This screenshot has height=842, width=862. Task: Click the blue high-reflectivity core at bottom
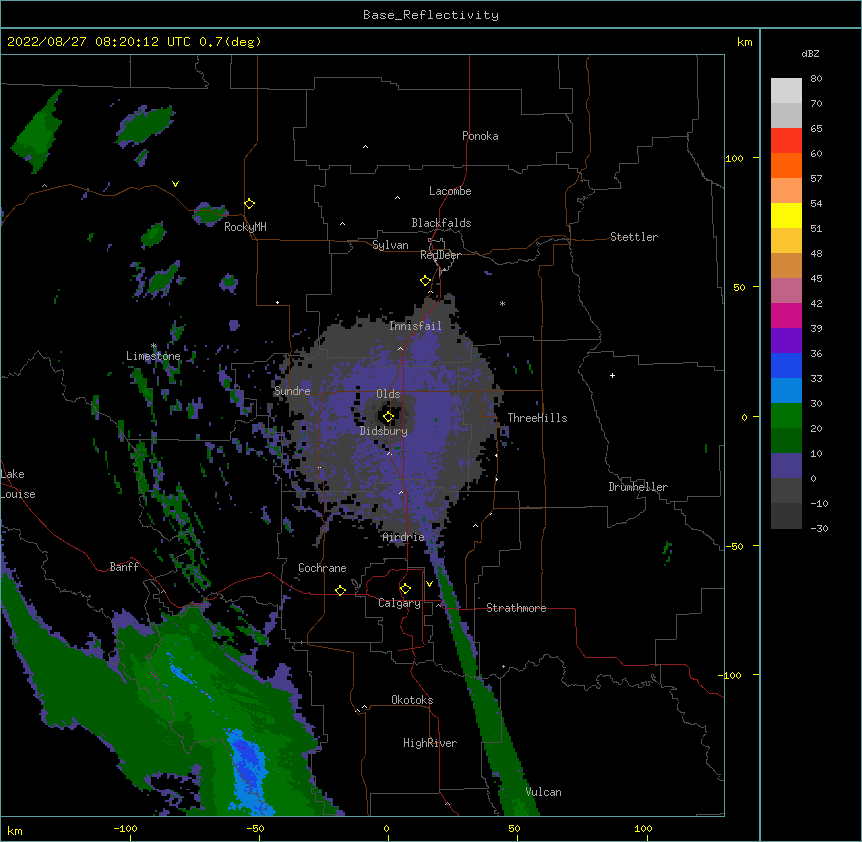(x=248, y=768)
